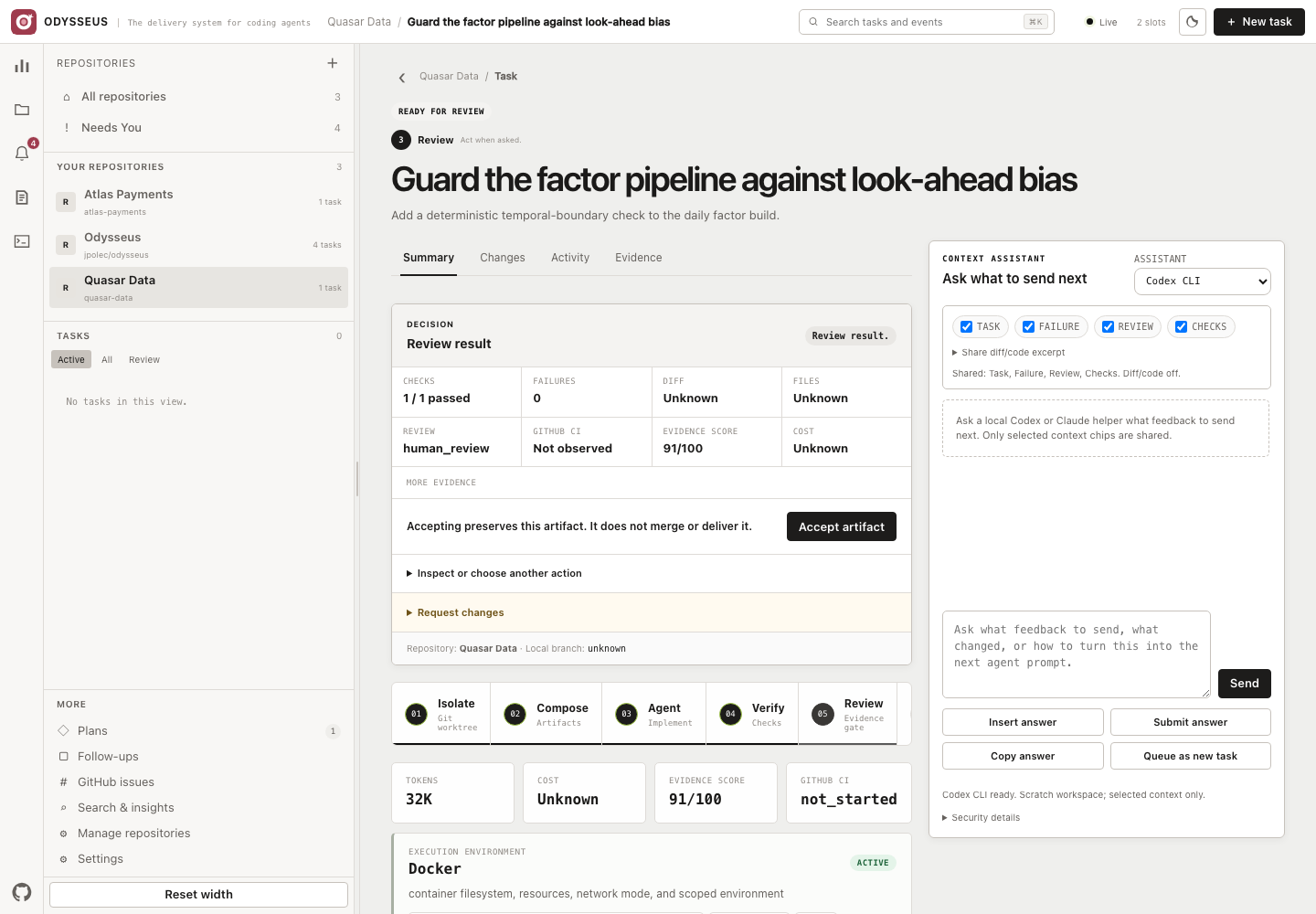
Task: Click the Review result badge
Action: pos(850,336)
